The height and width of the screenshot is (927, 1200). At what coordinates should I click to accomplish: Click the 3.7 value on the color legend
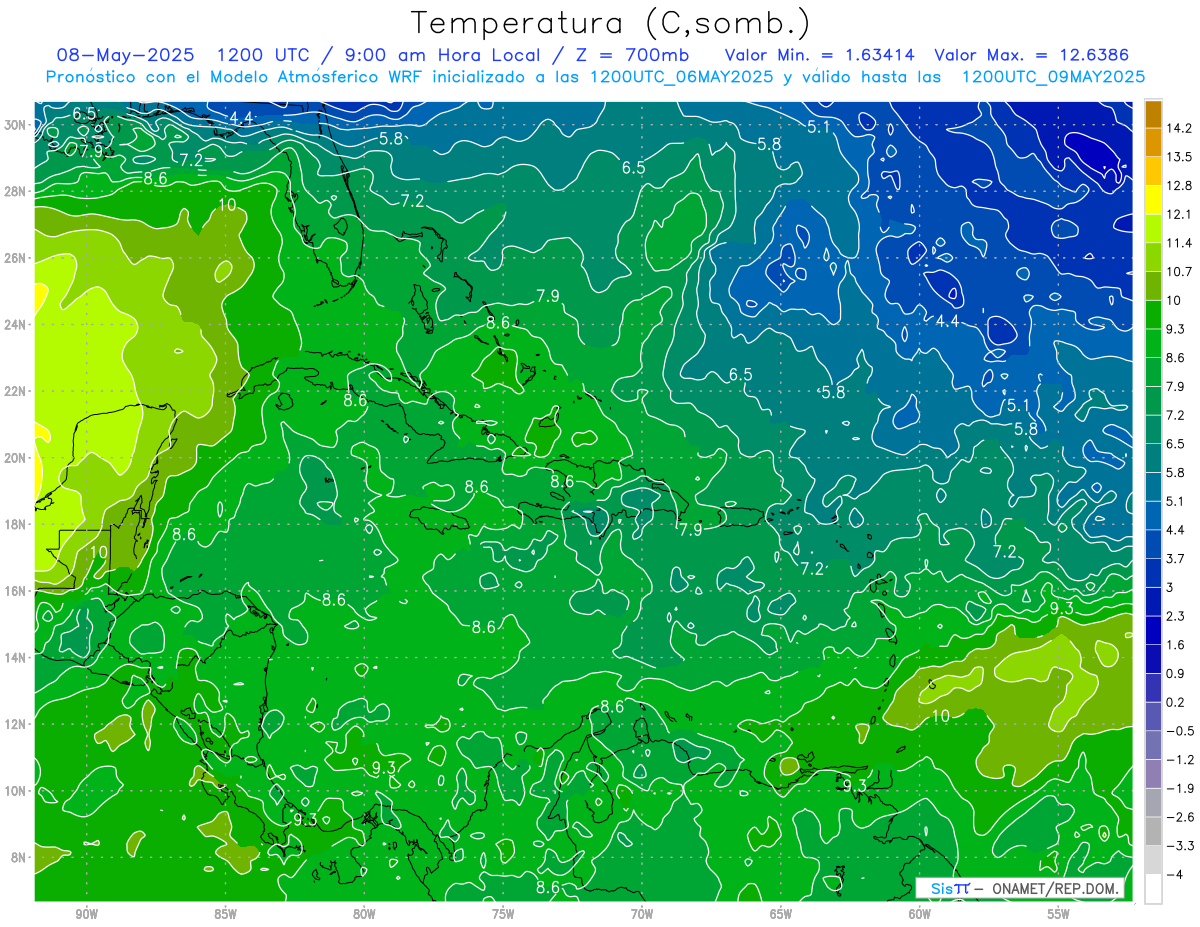coord(1176,559)
